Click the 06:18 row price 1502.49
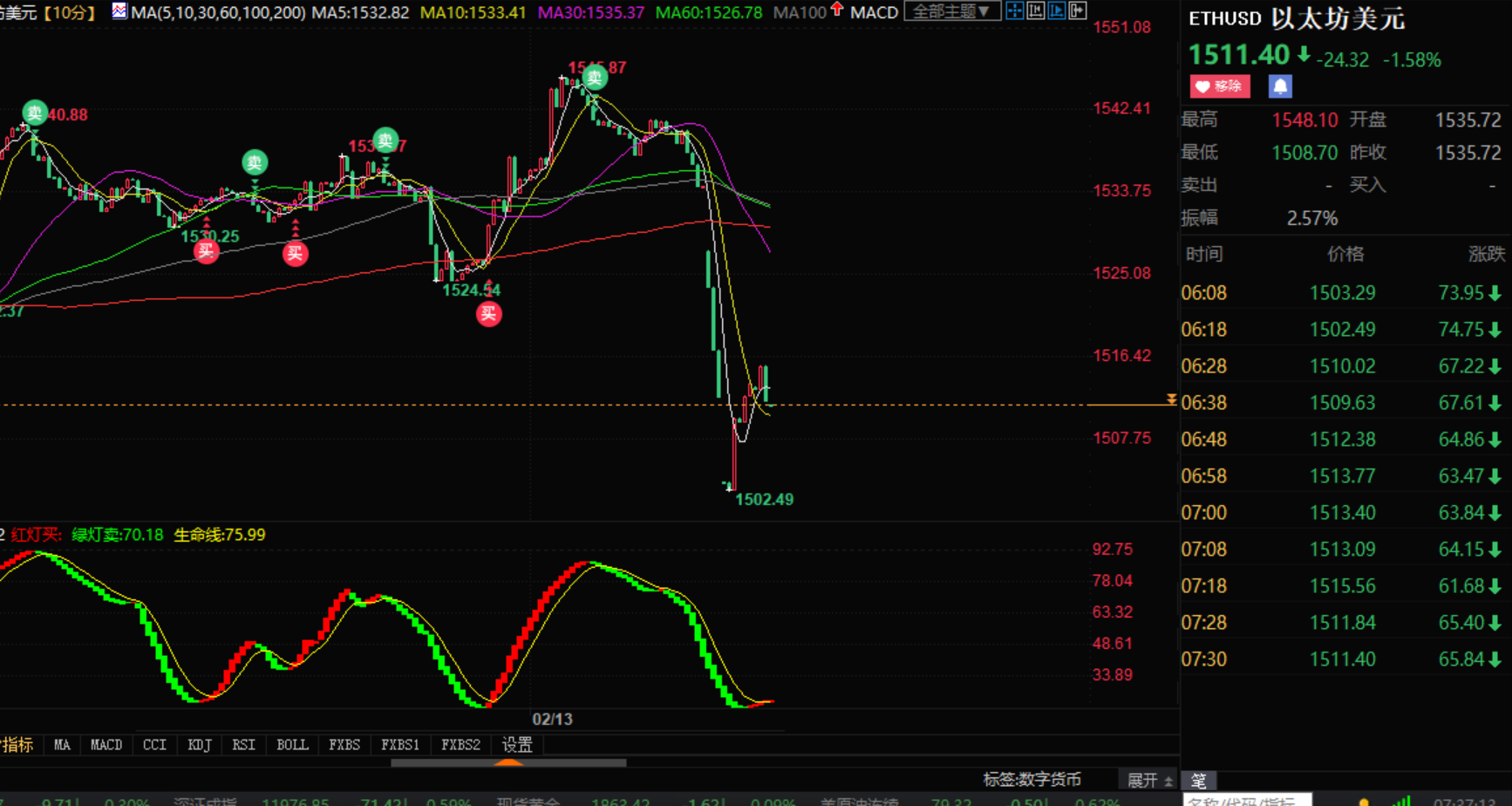This screenshot has width=1512, height=806. (x=1342, y=330)
